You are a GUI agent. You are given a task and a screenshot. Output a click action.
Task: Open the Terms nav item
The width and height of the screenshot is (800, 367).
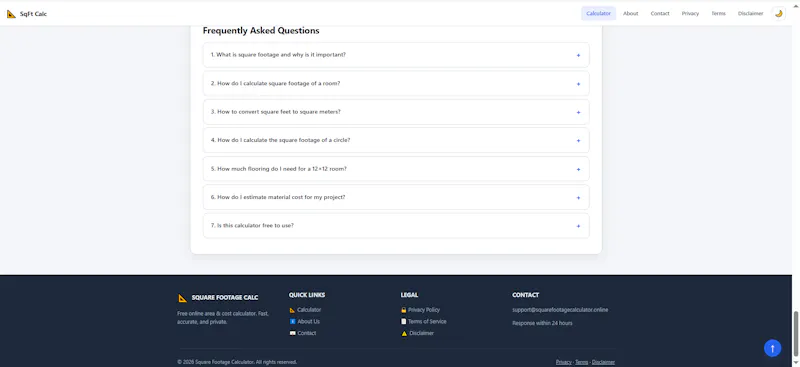coord(718,14)
